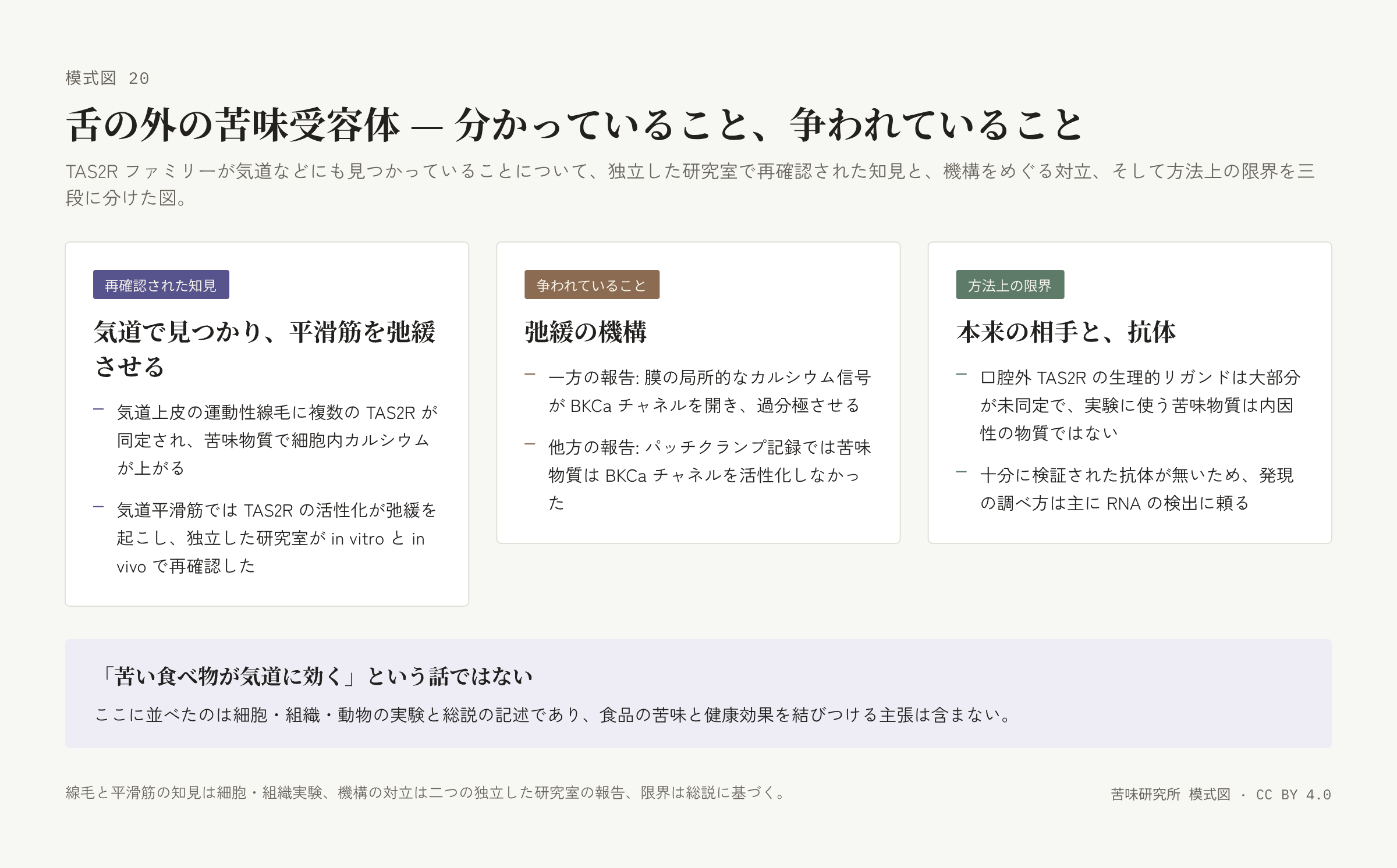
Task: Click bullet starting '一方の報告'
Action: 698,391
